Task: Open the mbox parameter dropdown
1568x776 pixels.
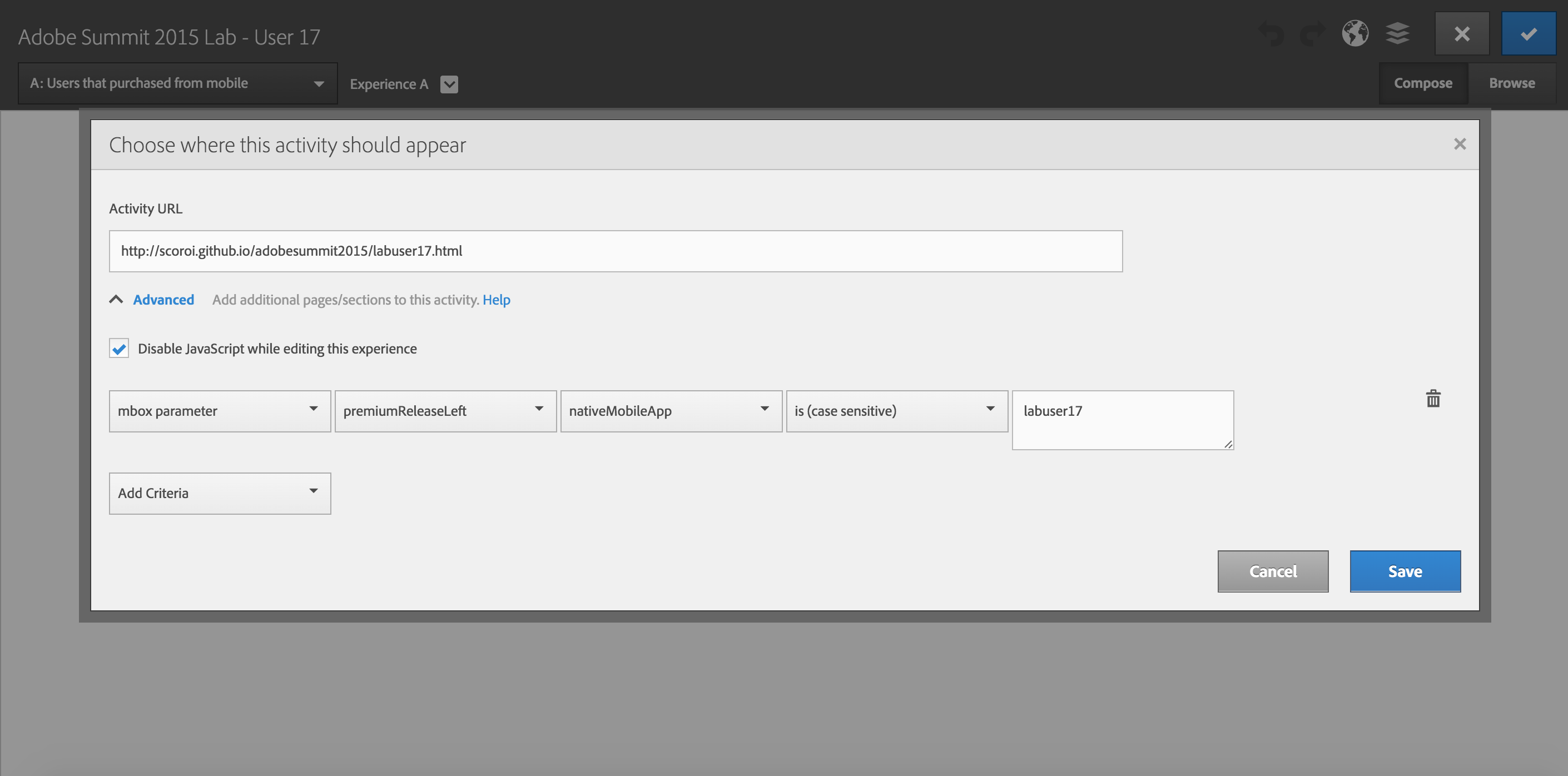Action: click(220, 411)
